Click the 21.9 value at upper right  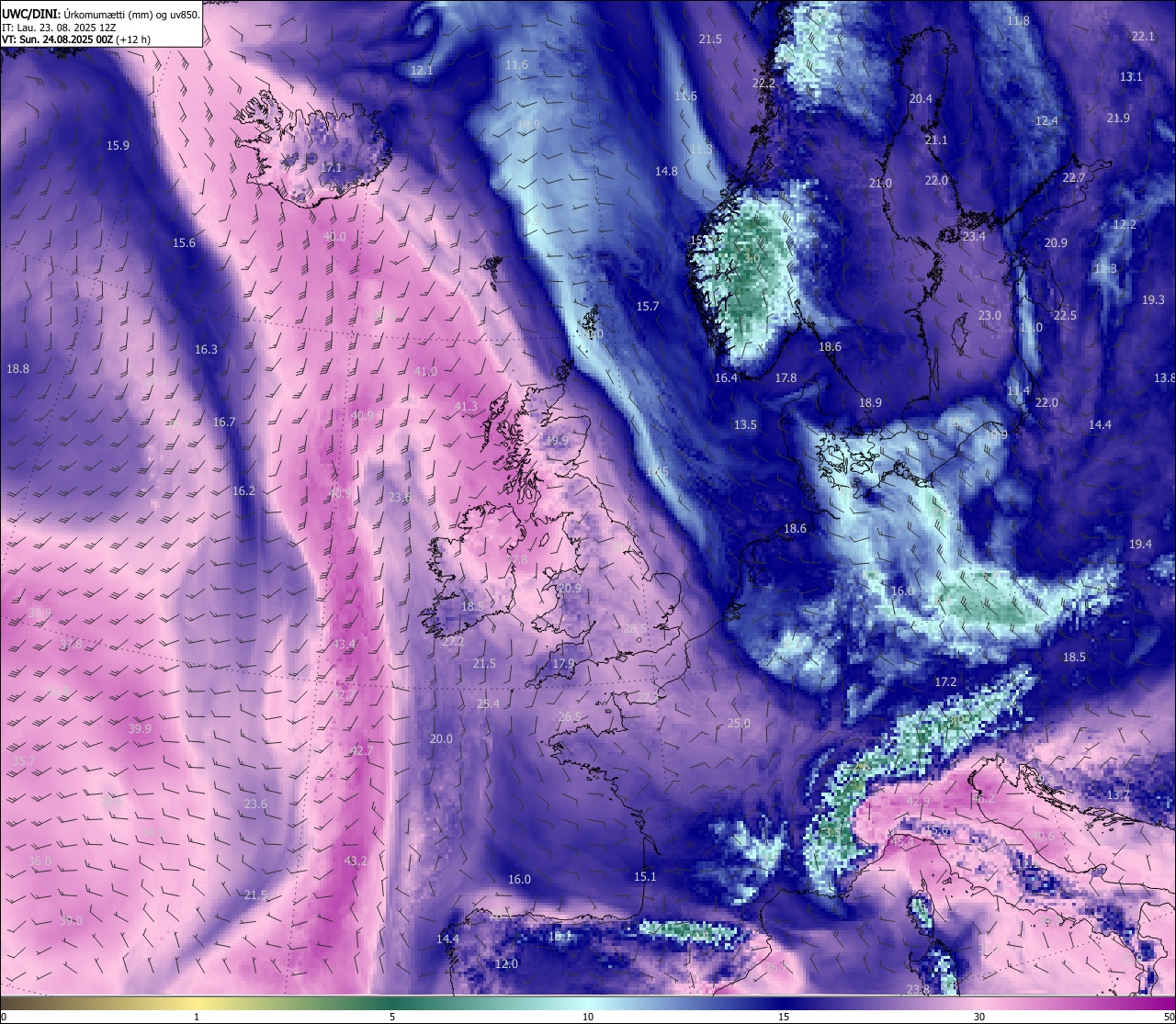pyautogui.click(x=1118, y=118)
